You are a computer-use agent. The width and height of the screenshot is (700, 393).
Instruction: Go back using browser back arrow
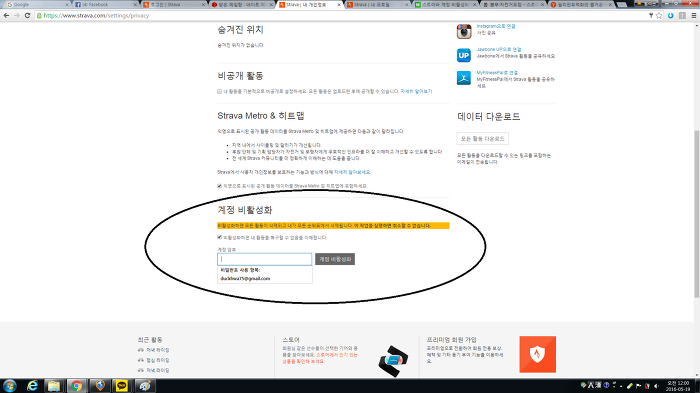[x=6, y=15]
